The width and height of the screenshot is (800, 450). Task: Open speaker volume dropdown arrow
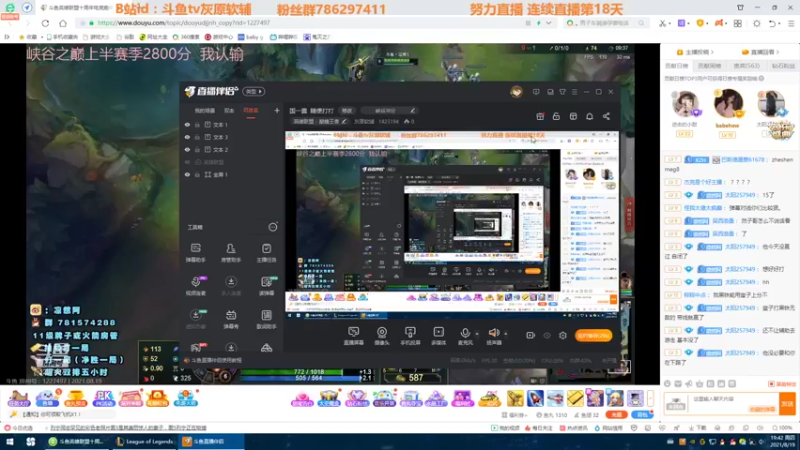[506, 334]
